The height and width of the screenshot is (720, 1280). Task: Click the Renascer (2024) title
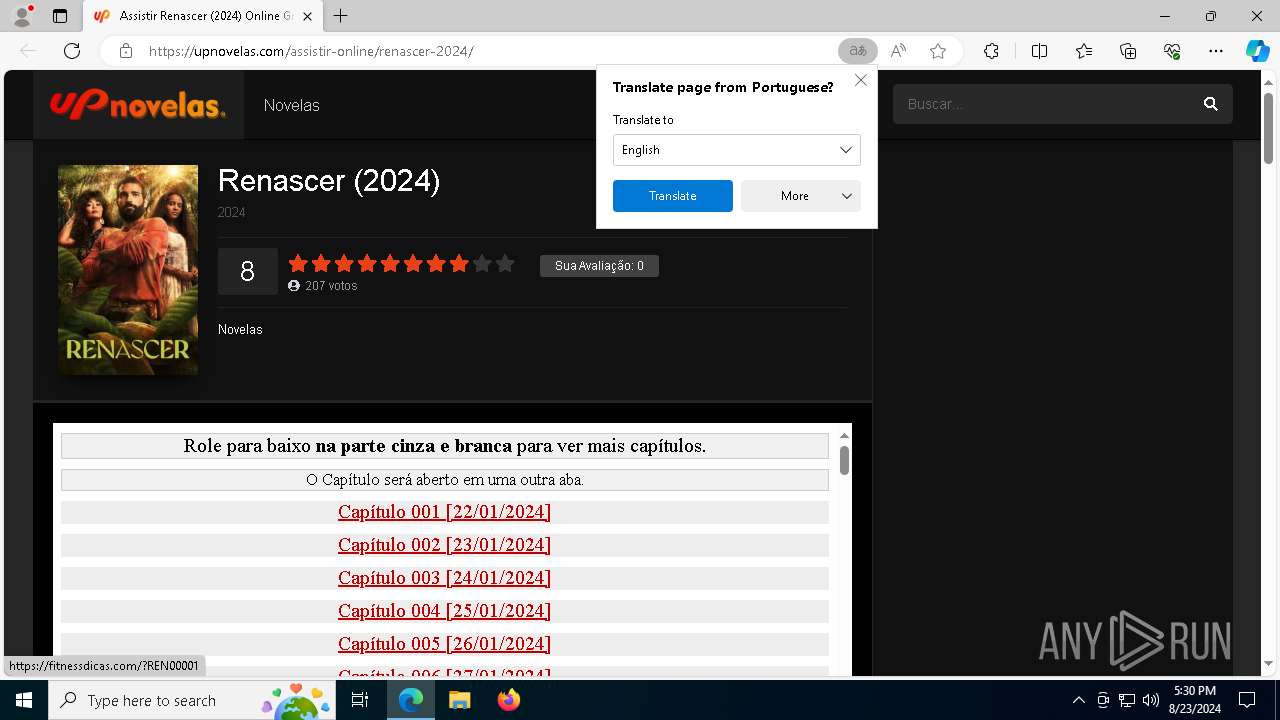click(329, 180)
